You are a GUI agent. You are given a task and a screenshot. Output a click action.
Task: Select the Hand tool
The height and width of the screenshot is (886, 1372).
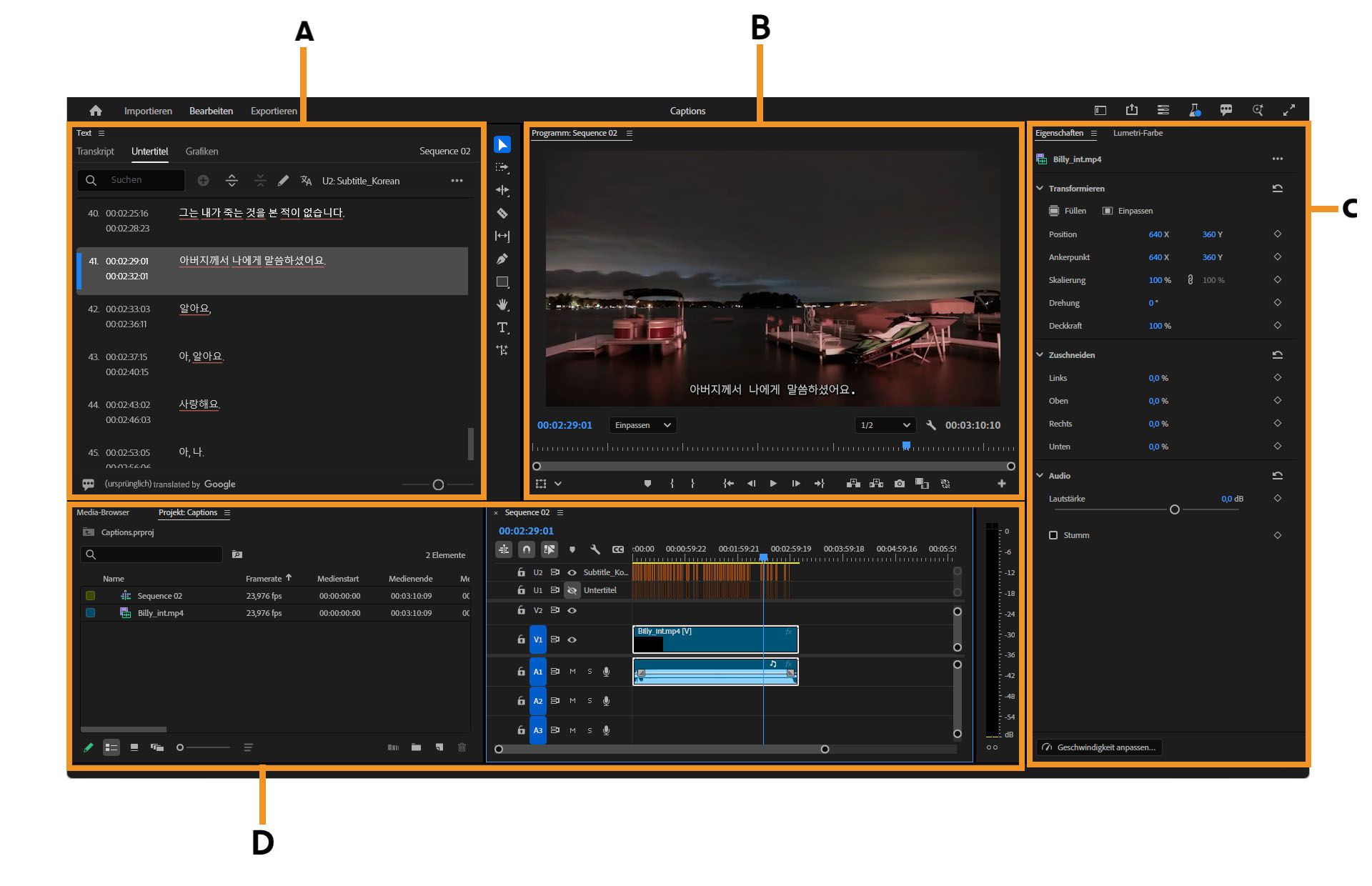(502, 304)
